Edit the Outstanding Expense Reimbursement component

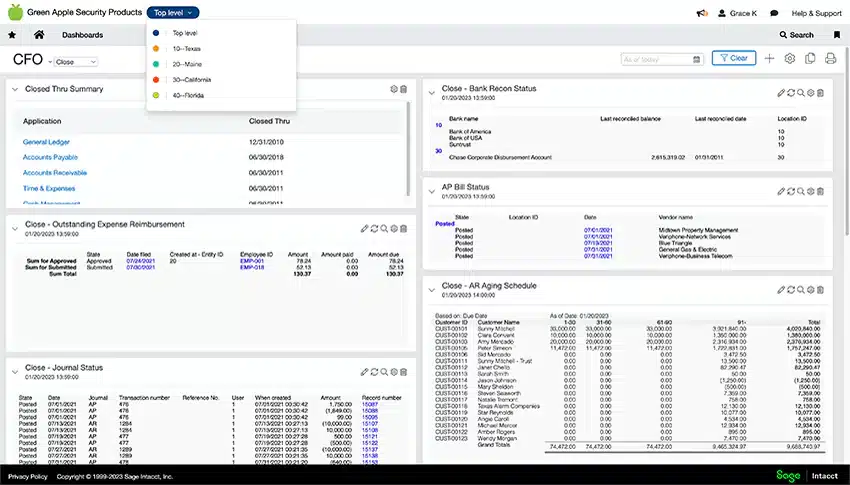[364, 229]
